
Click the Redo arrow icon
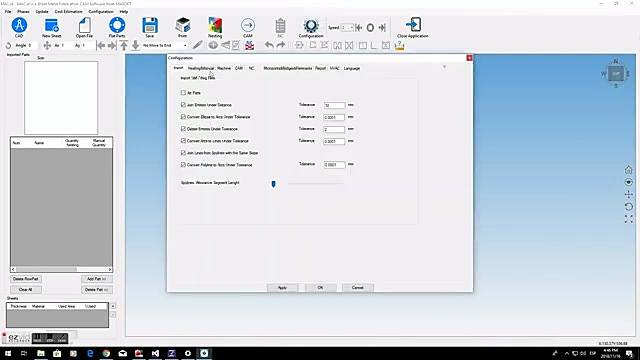point(281,45)
